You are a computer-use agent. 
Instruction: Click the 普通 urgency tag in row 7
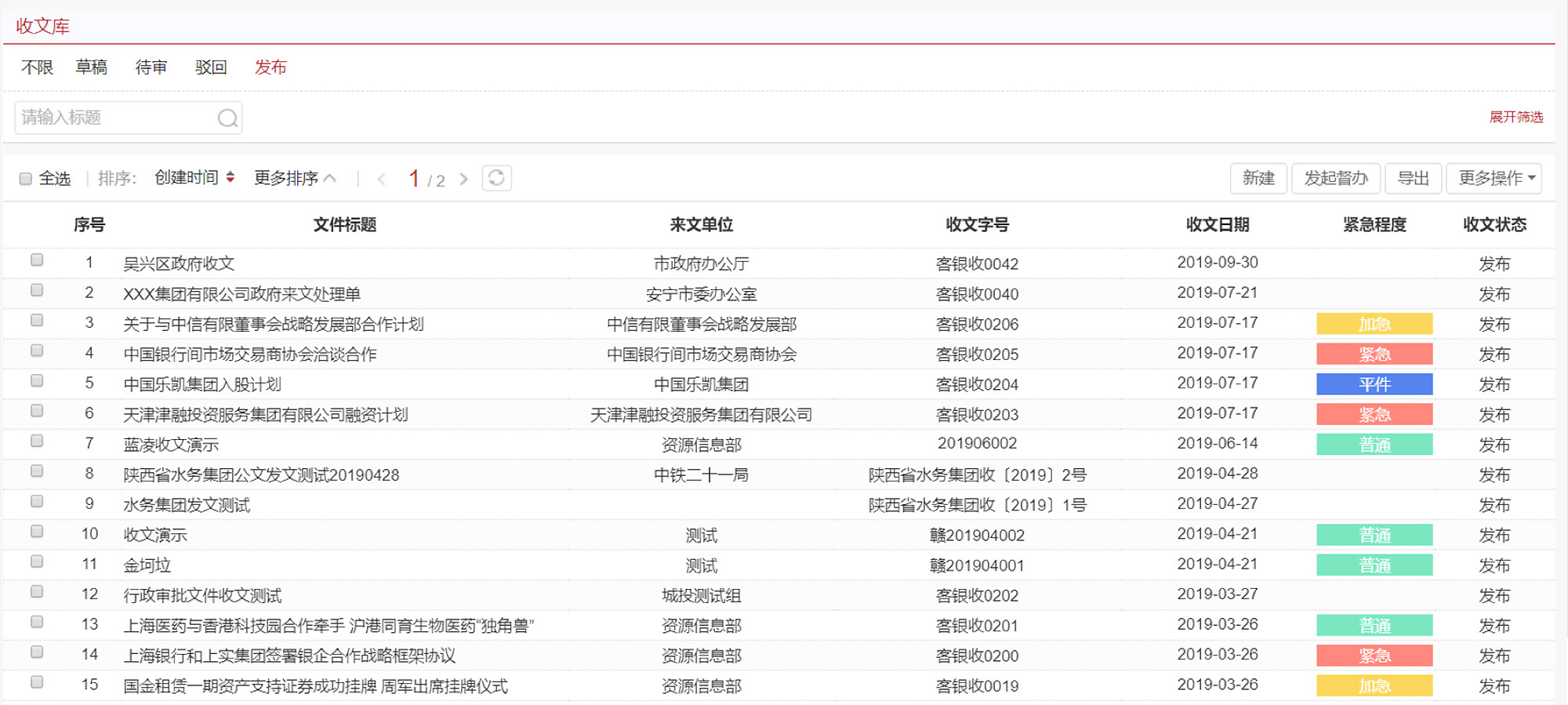click(x=1374, y=445)
